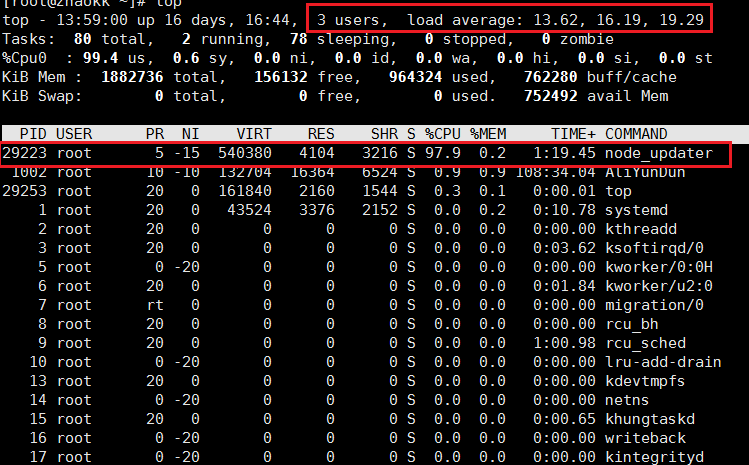Image resolution: width=749 pixels, height=465 pixels.
Task: Click the %MEM column header
Action: 488,134
